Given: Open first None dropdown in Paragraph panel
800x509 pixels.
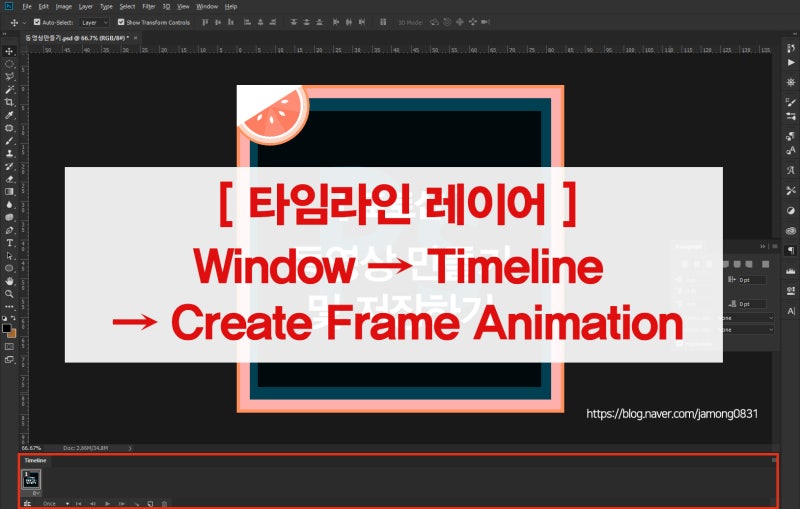Looking at the screenshot, I should point(746,318).
